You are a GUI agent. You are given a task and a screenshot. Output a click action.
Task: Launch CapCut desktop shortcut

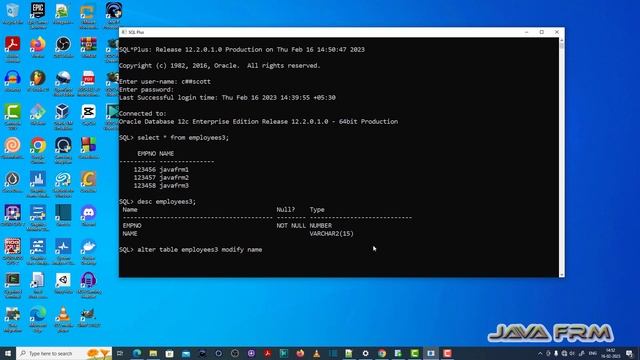coord(89,114)
